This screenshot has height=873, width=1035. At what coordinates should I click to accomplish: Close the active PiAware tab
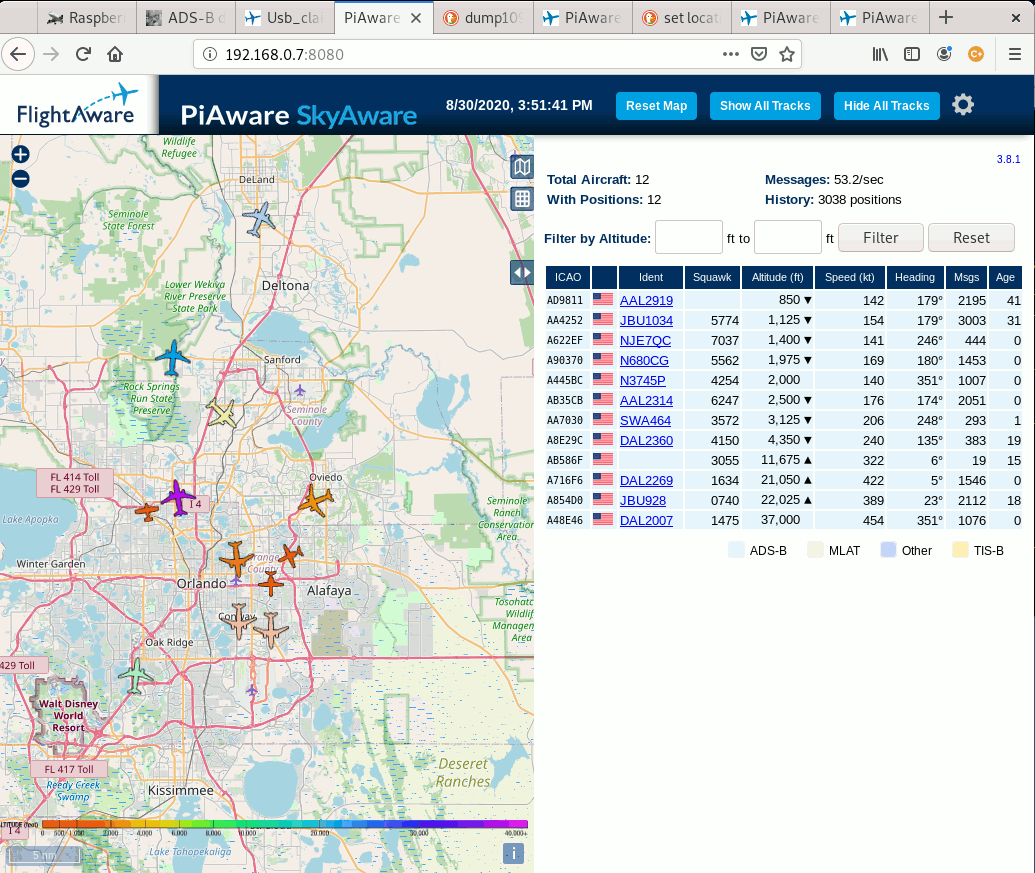[416, 18]
